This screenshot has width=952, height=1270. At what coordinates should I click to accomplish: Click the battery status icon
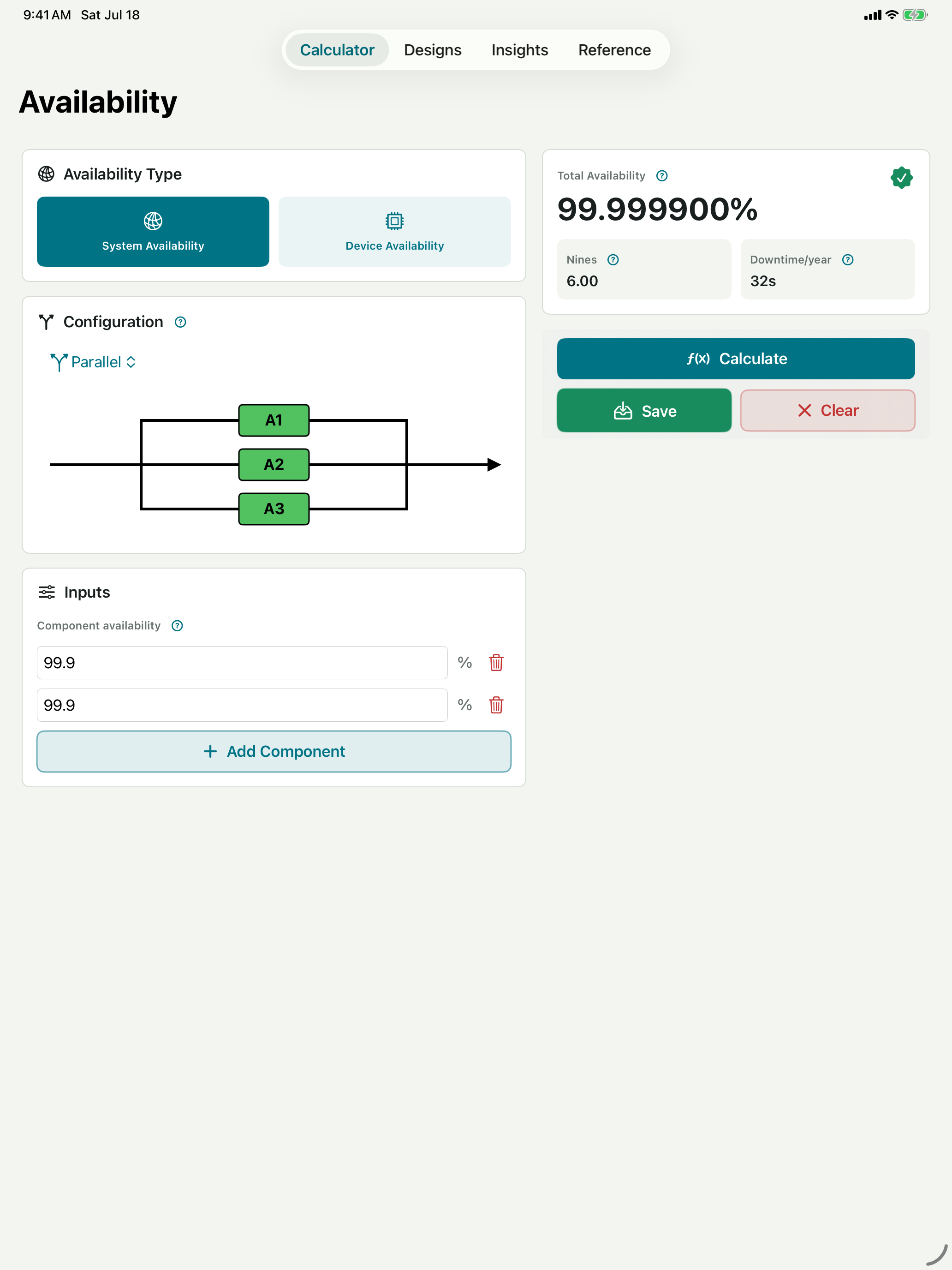pos(915,15)
